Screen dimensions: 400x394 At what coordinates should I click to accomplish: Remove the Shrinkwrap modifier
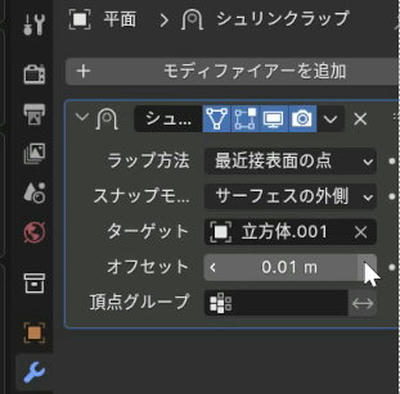point(360,119)
